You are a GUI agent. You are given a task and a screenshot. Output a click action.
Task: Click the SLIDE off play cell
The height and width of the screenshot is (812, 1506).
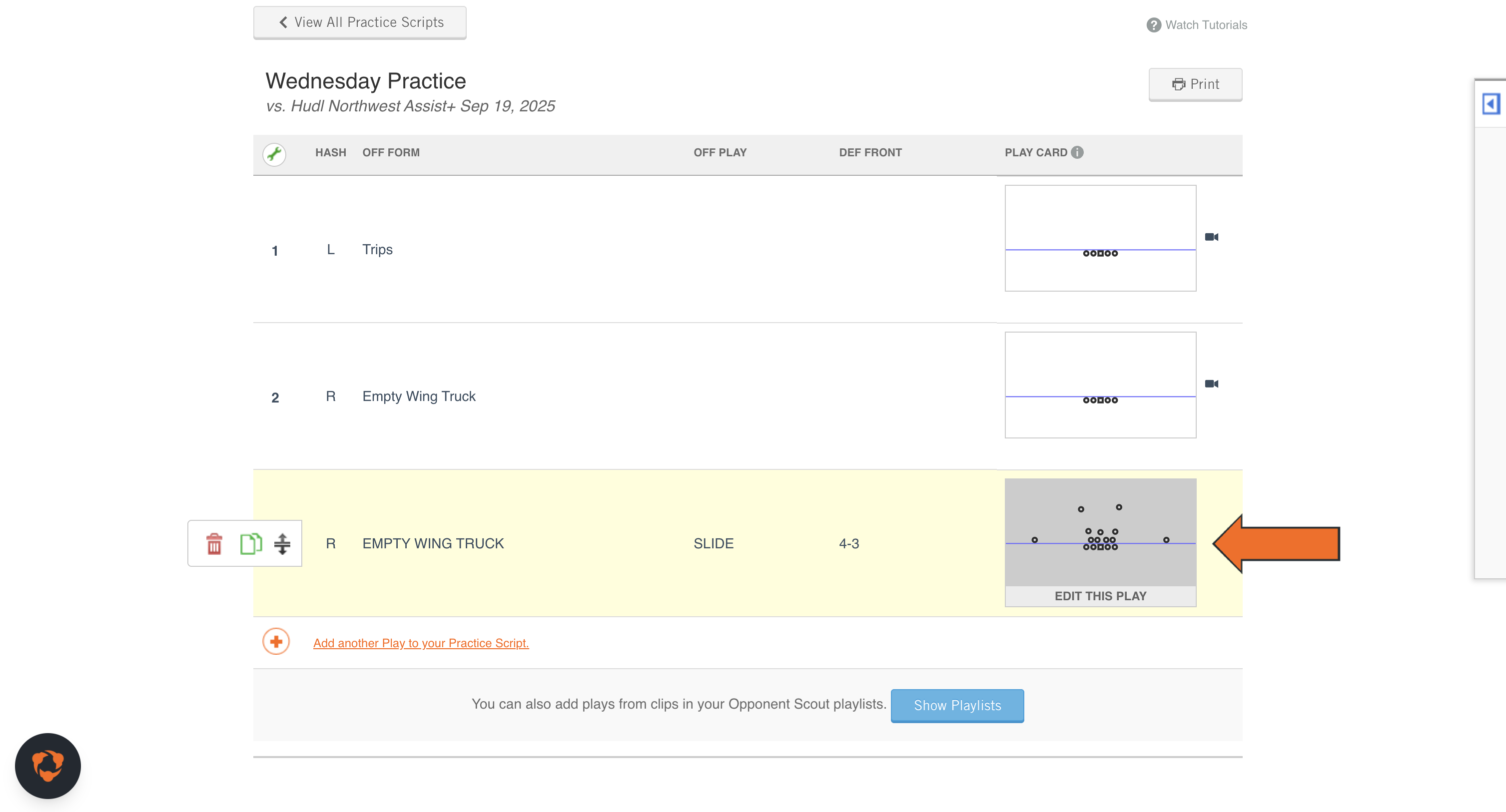point(713,543)
